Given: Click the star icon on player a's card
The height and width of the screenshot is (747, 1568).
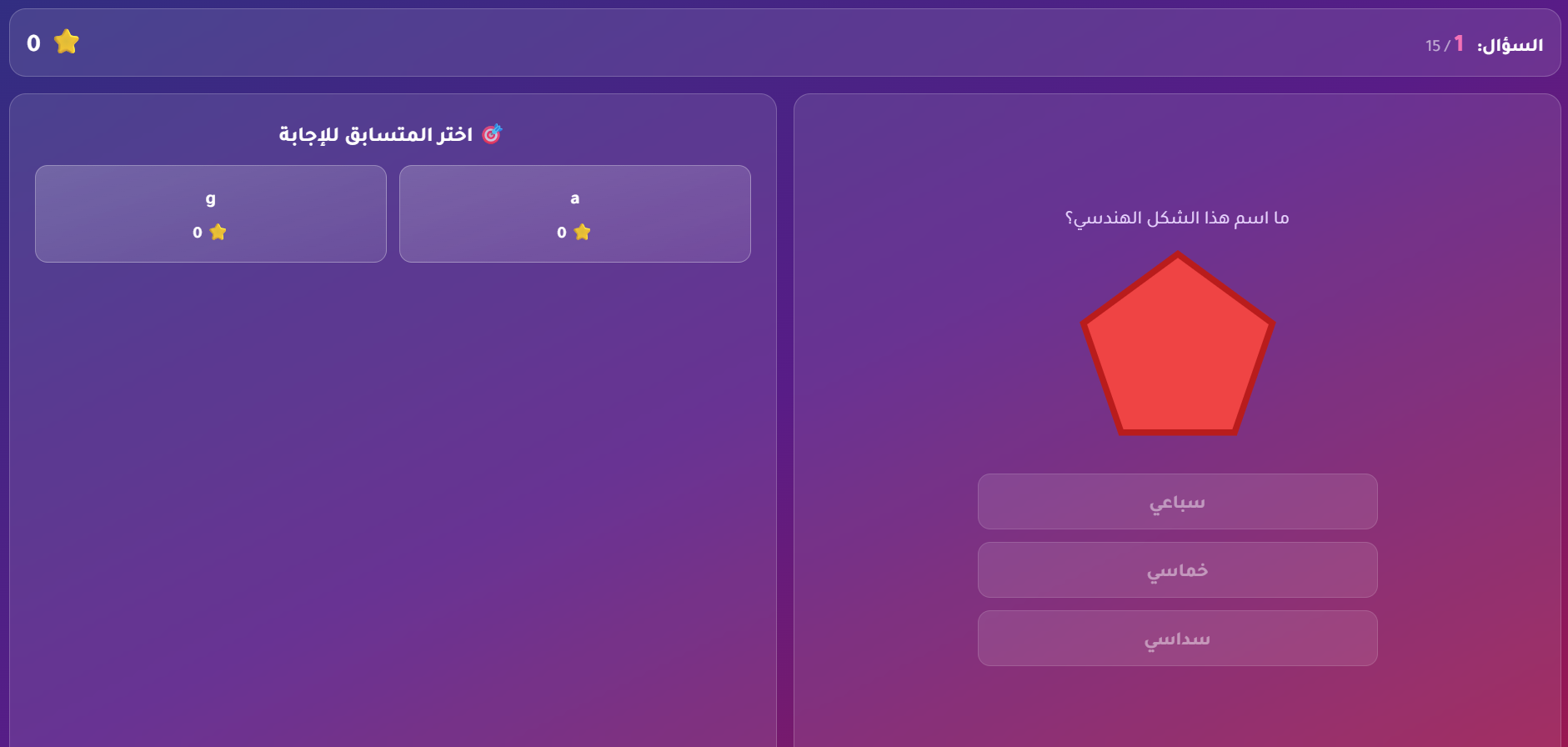Looking at the screenshot, I should (x=583, y=233).
